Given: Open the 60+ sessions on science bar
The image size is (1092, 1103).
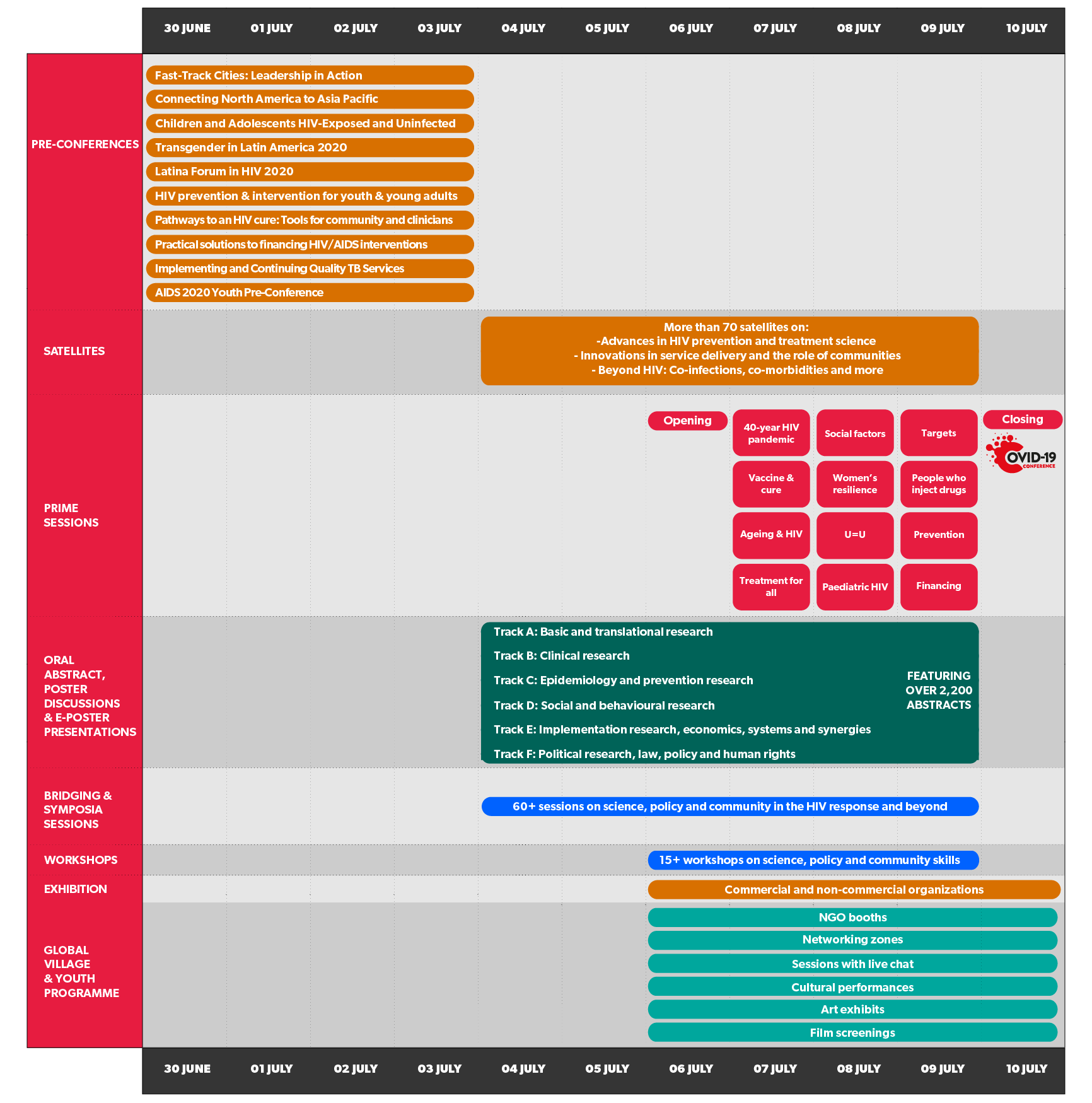Looking at the screenshot, I should point(730,807).
